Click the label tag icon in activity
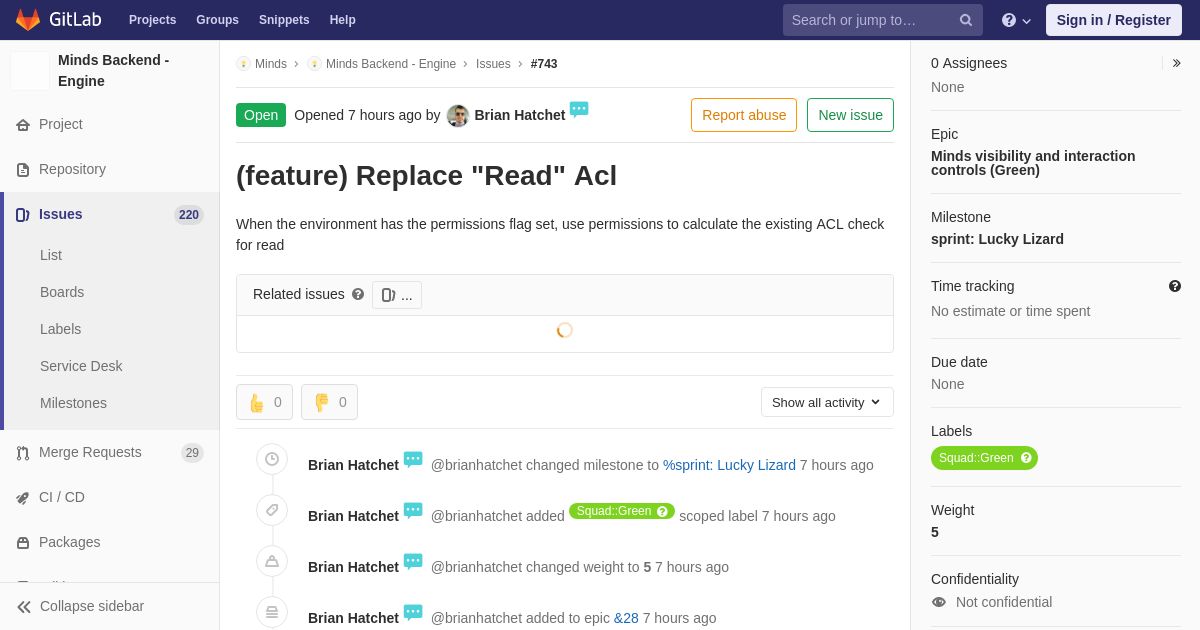1200x630 pixels. (x=272, y=511)
